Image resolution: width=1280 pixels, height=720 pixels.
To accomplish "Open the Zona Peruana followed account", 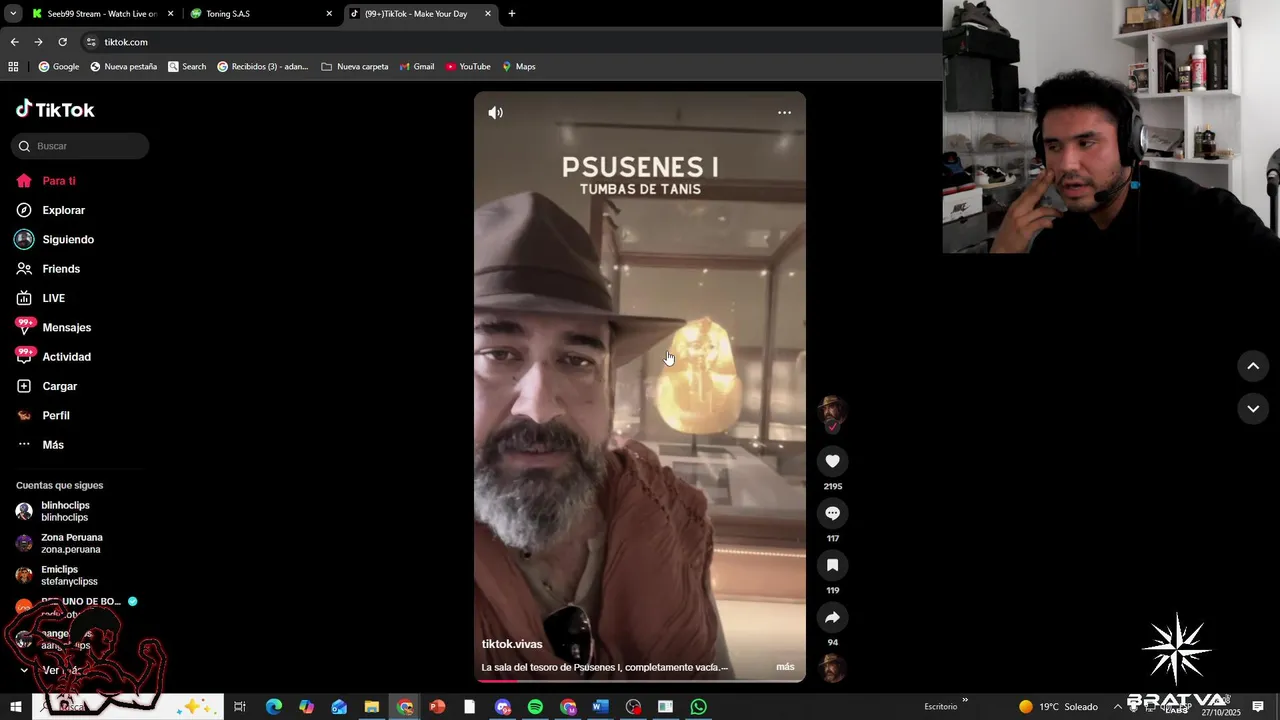I will click(x=70, y=543).
